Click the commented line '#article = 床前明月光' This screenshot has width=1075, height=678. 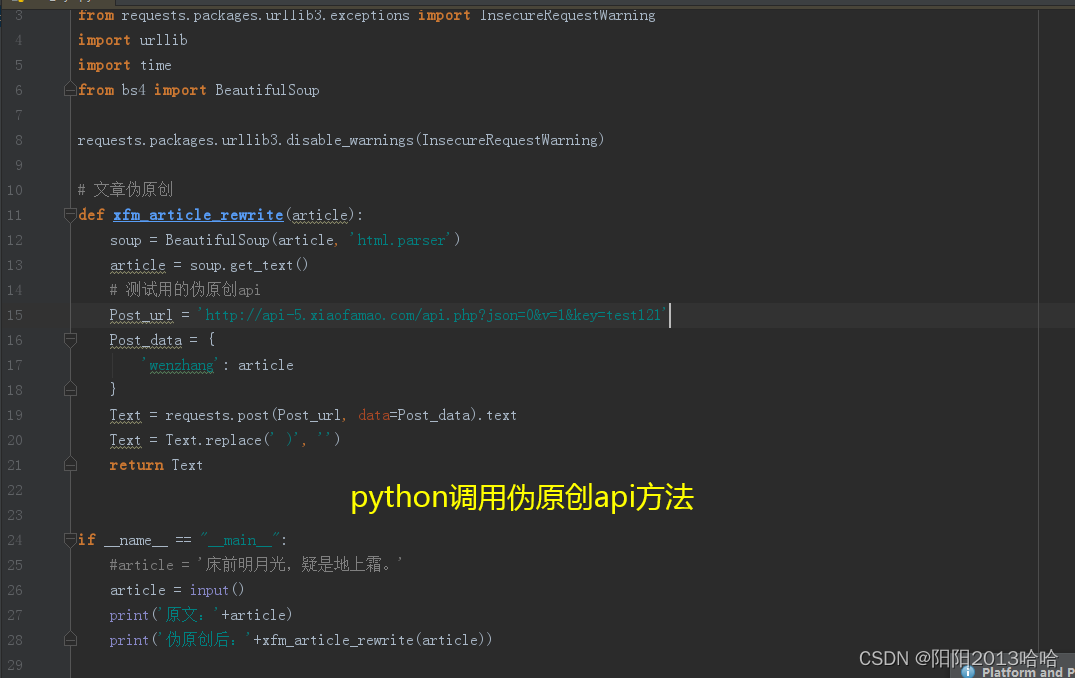pyautogui.click(x=256, y=565)
